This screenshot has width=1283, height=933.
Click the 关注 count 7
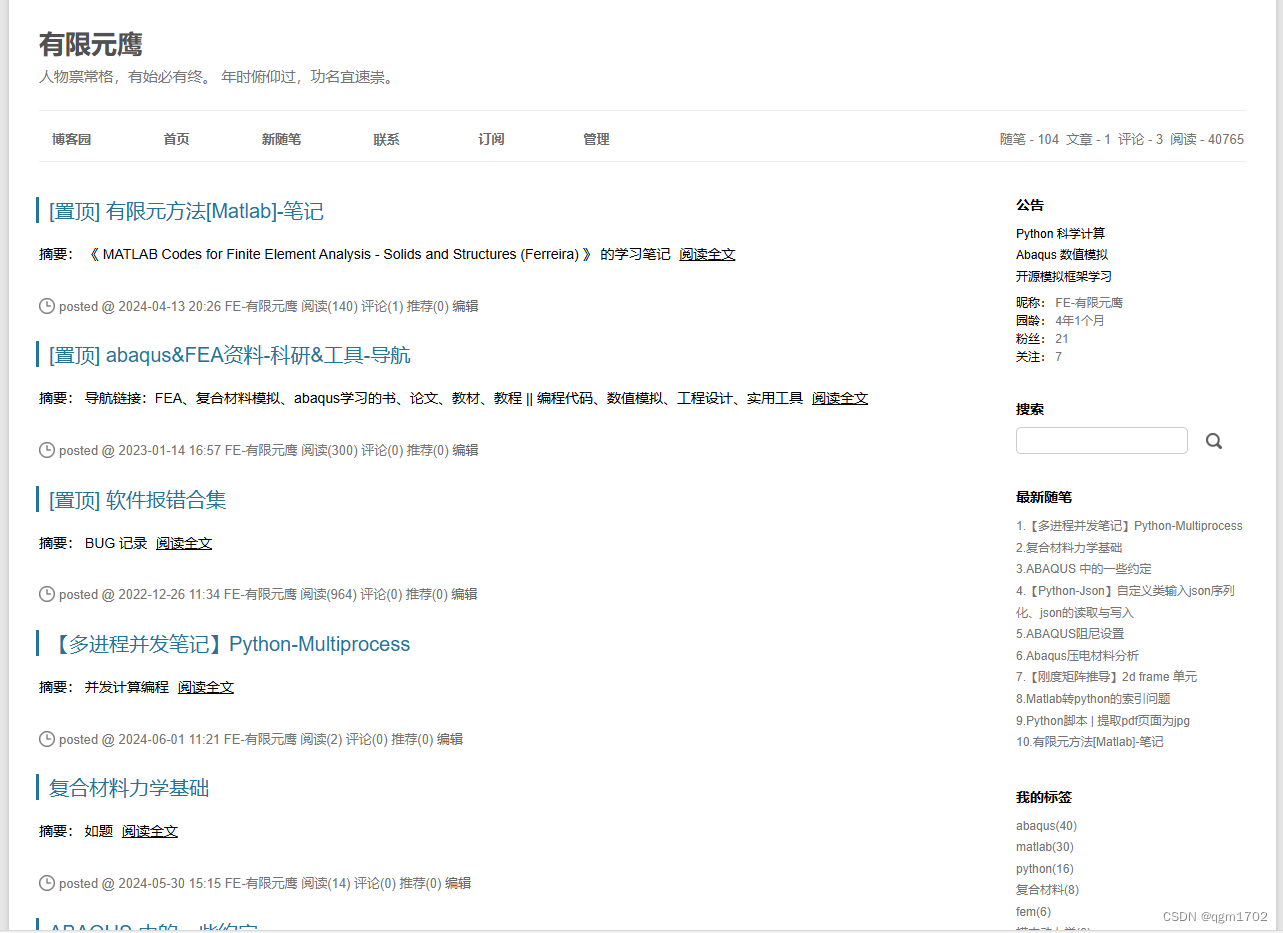(x=1059, y=357)
